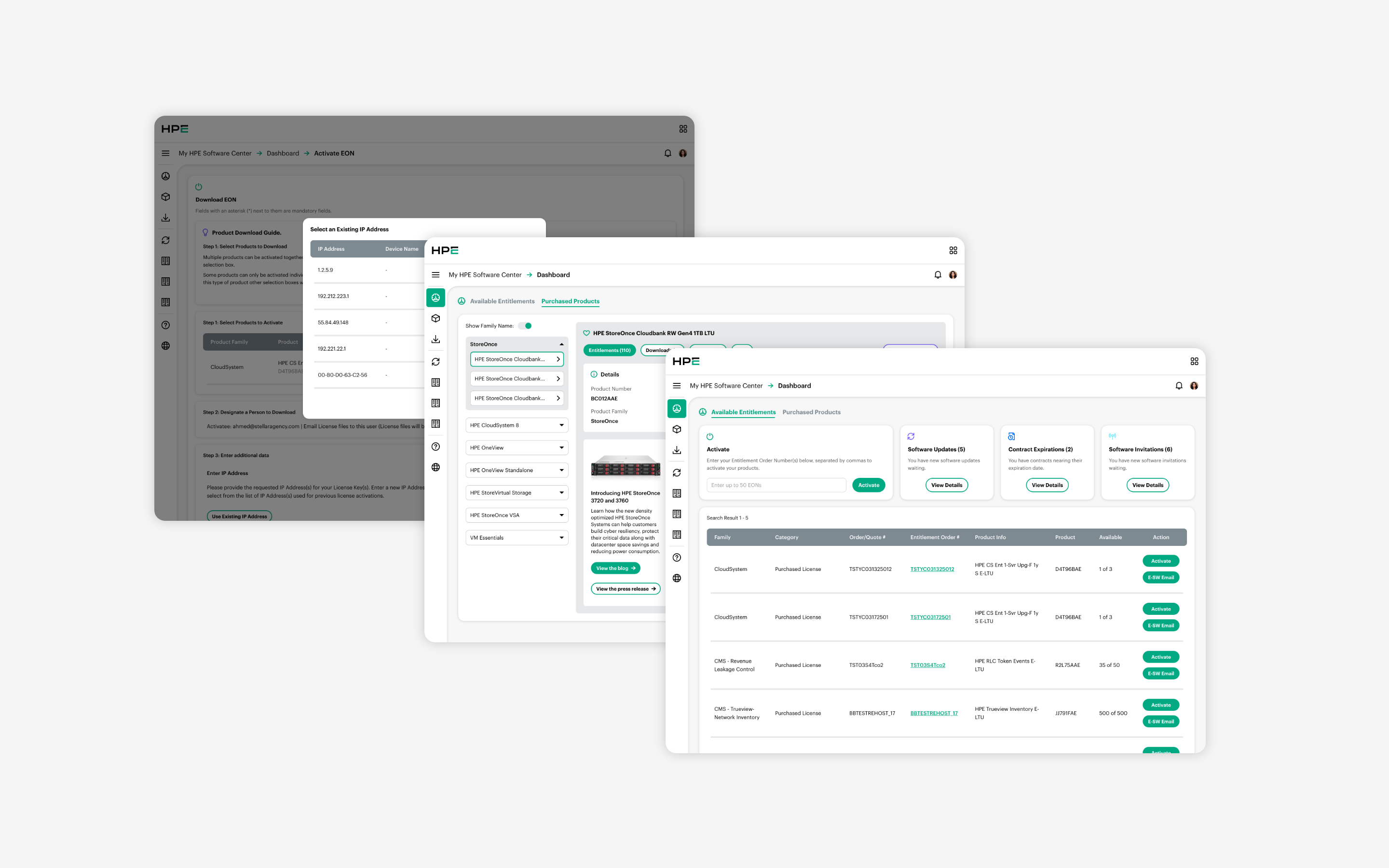Click HPE logo in front window

685,361
